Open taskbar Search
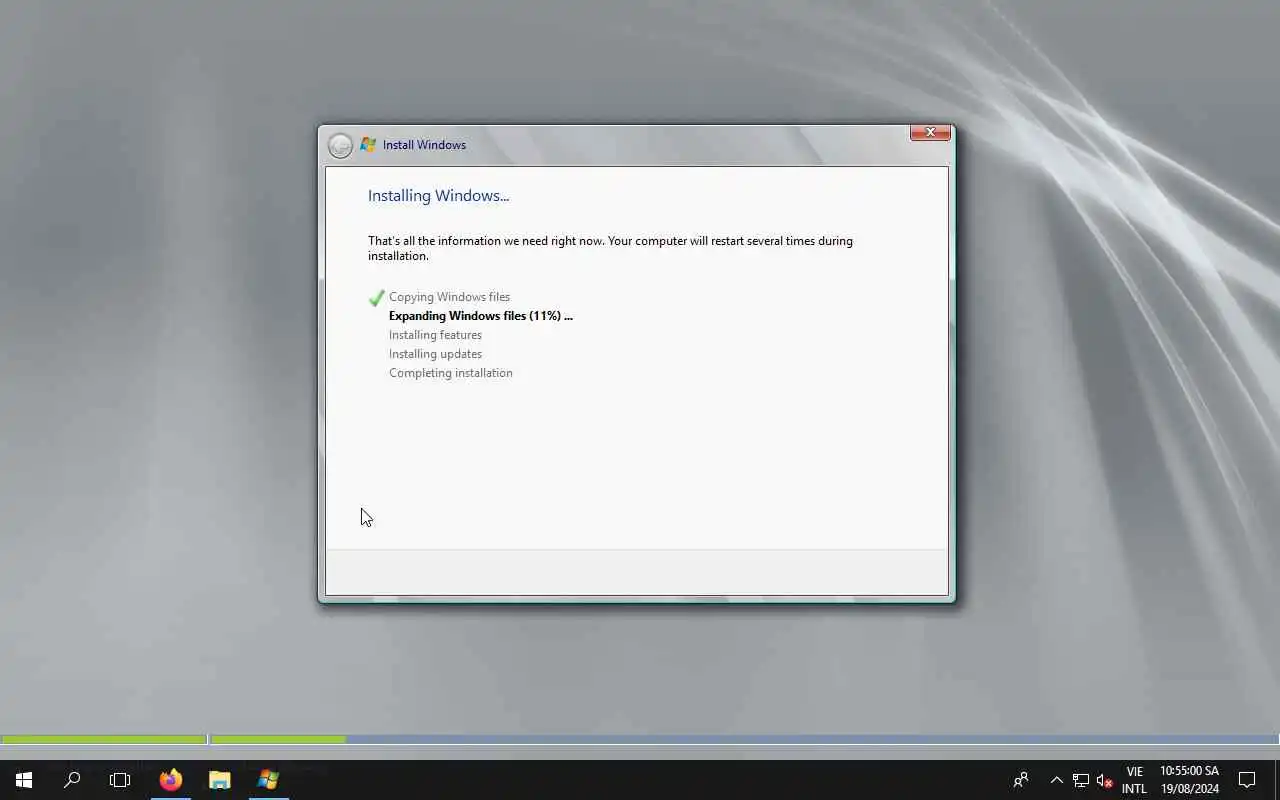The height and width of the screenshot is (800, 1280). (x=72, y=780)
